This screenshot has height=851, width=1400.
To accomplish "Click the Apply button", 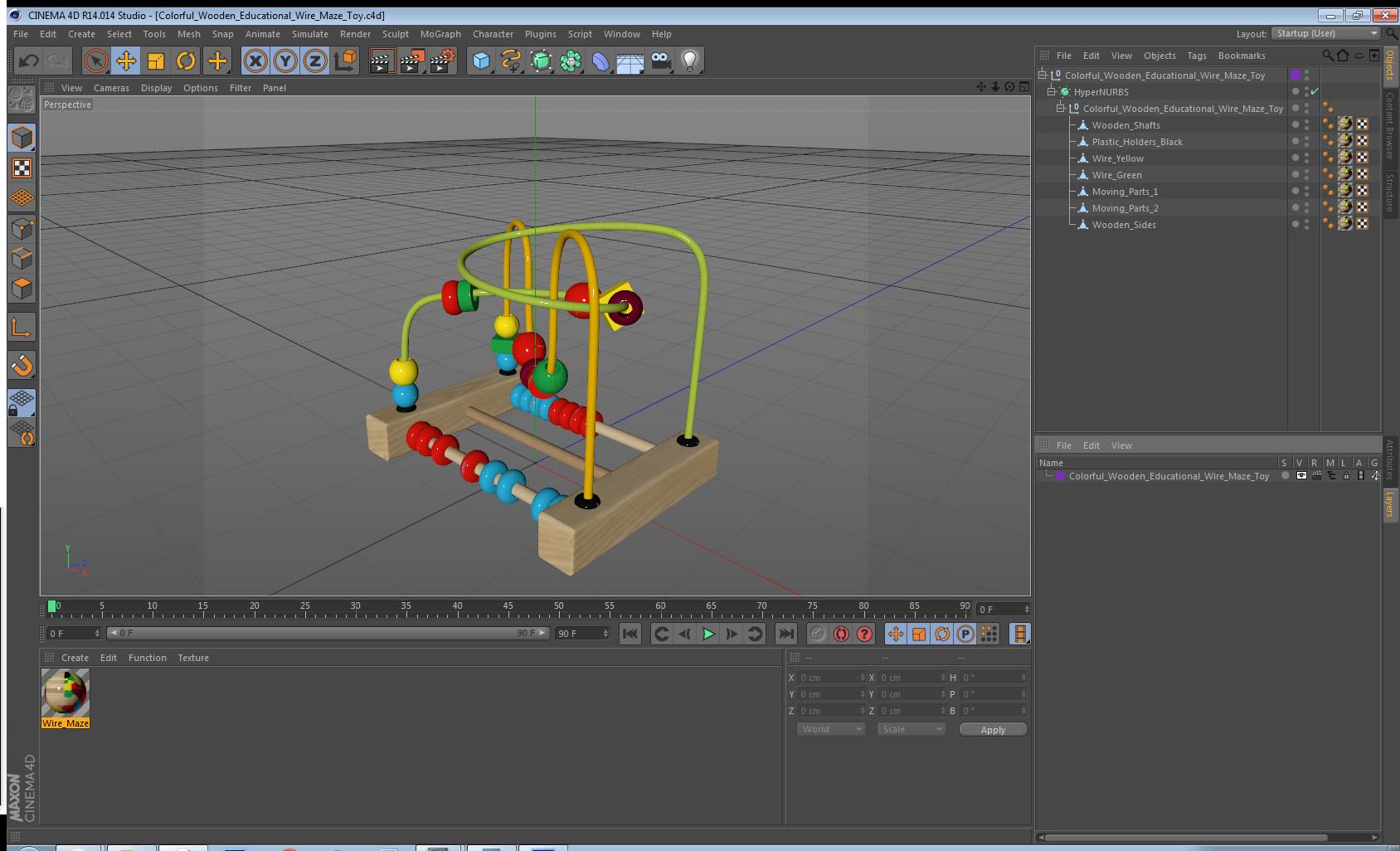I will tap(993, 730).
